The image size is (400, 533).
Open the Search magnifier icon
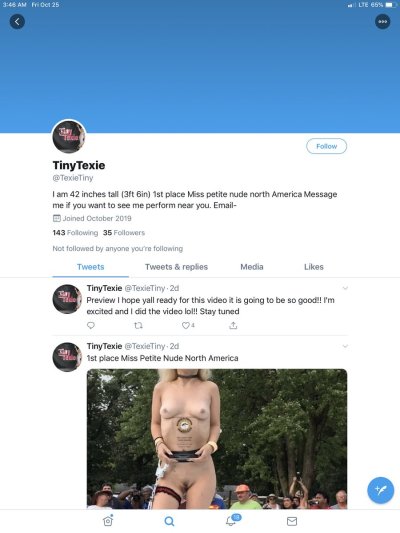coord(169,521)
